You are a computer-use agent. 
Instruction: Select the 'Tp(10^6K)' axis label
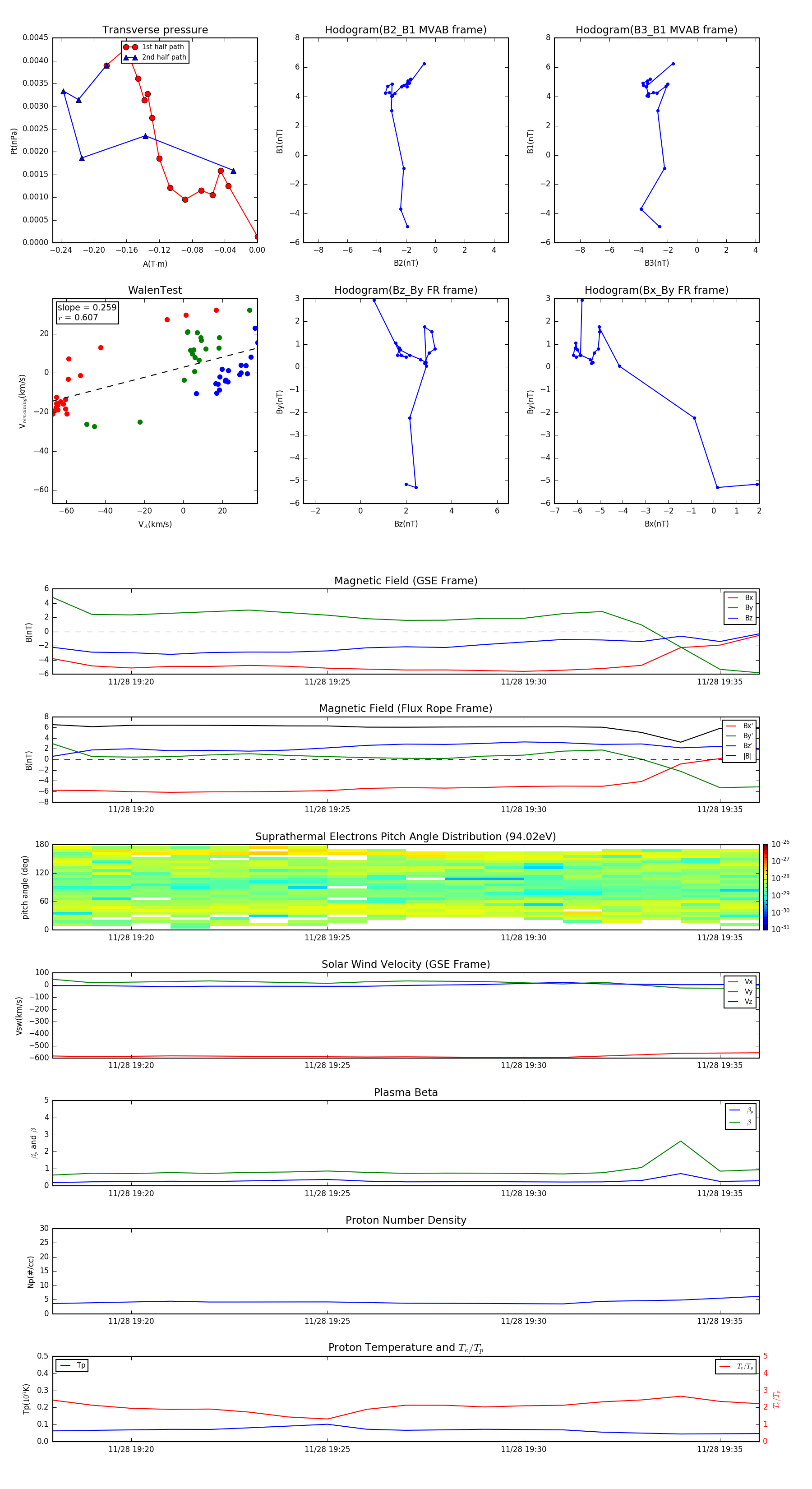(26, 1399)
